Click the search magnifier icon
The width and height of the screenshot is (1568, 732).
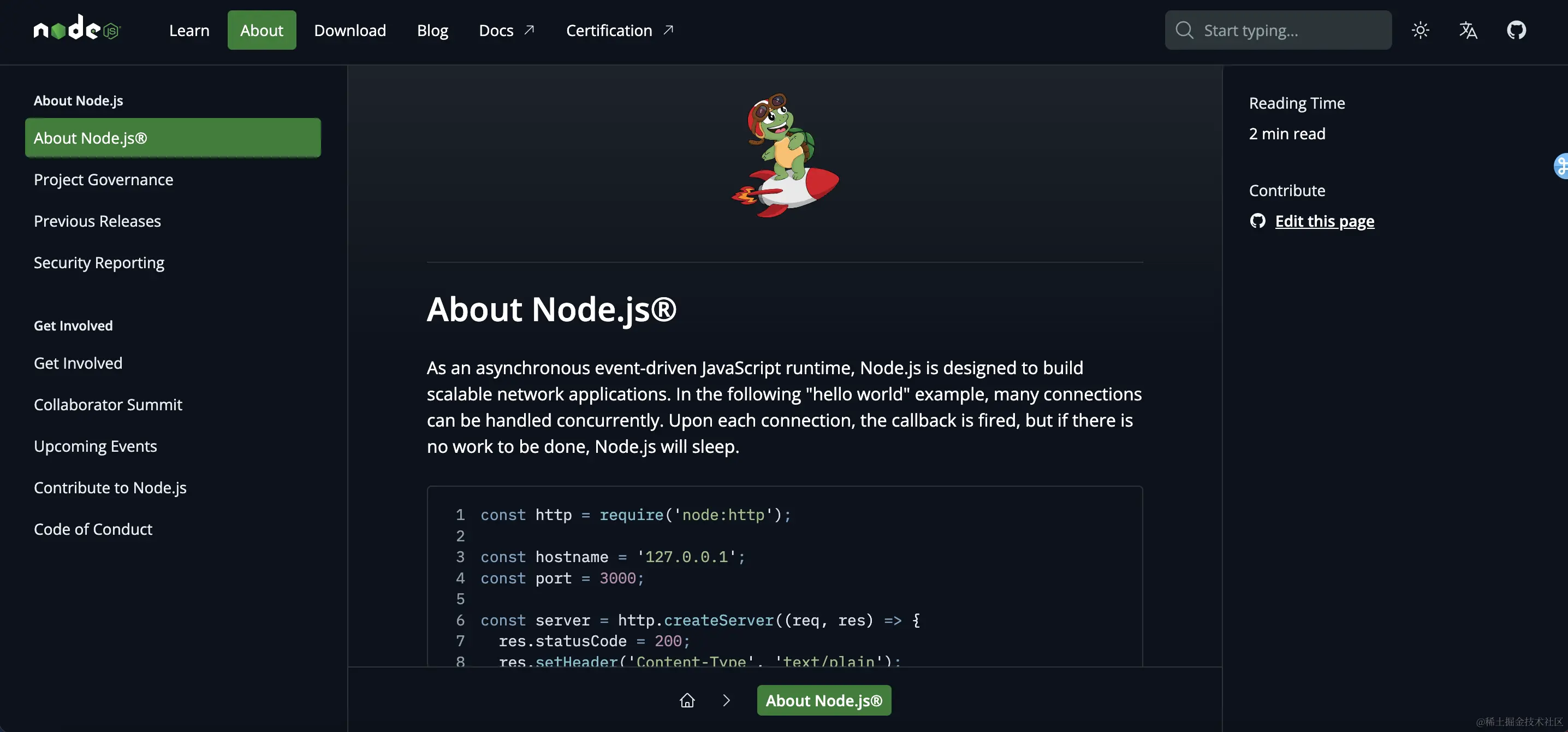[x=1184, y=30]
